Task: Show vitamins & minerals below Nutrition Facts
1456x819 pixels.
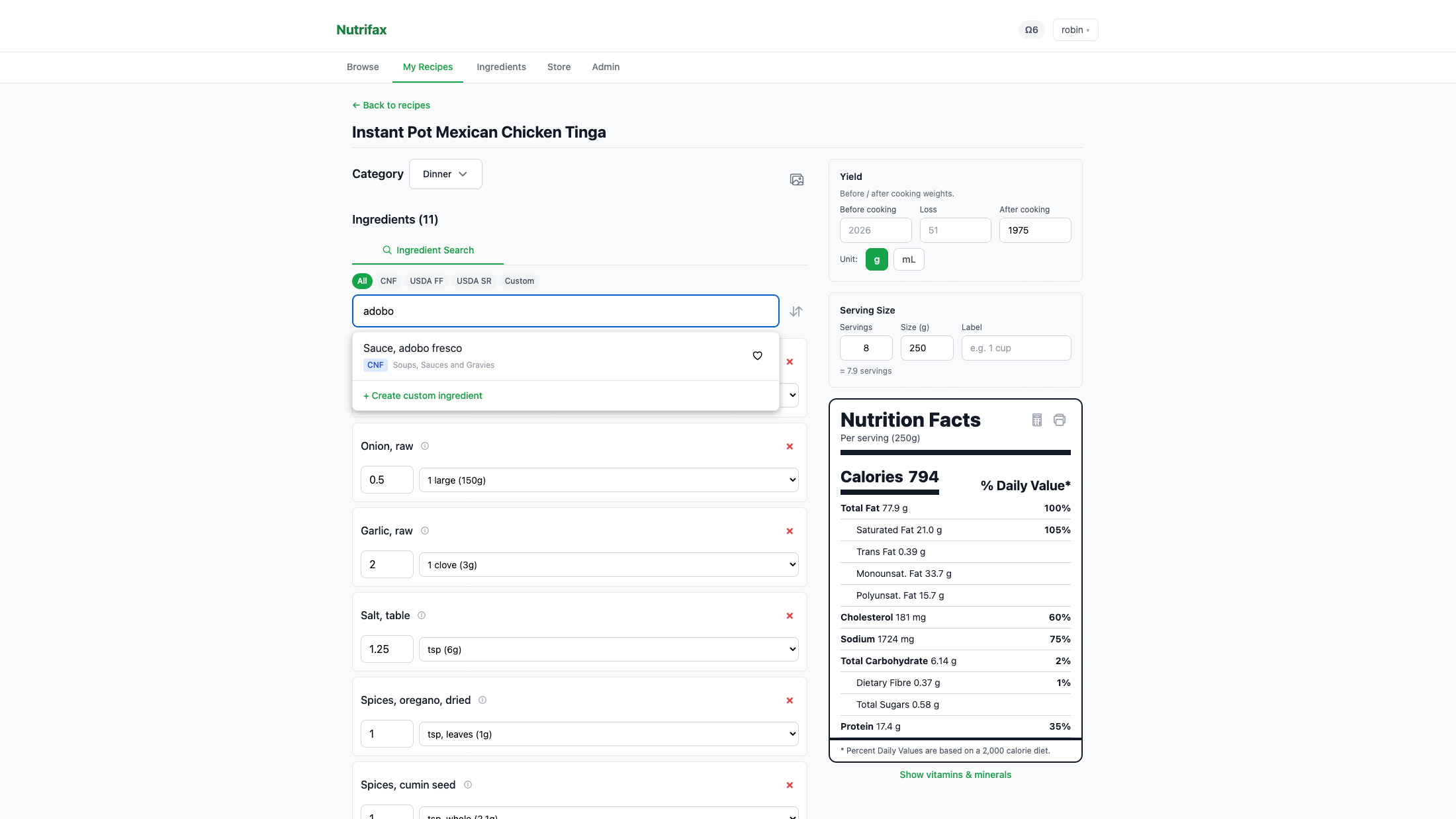Action: 955,774
